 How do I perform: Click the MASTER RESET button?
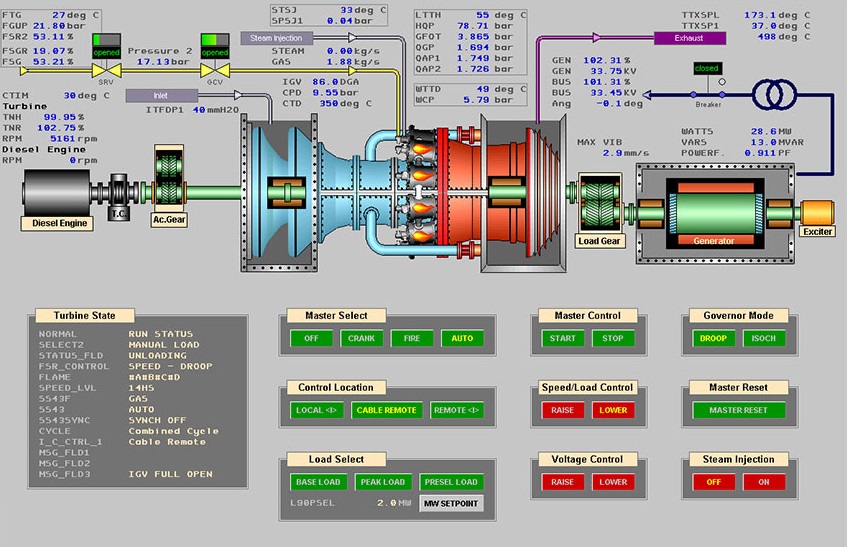pyautogui.click(x=738, y=410)
